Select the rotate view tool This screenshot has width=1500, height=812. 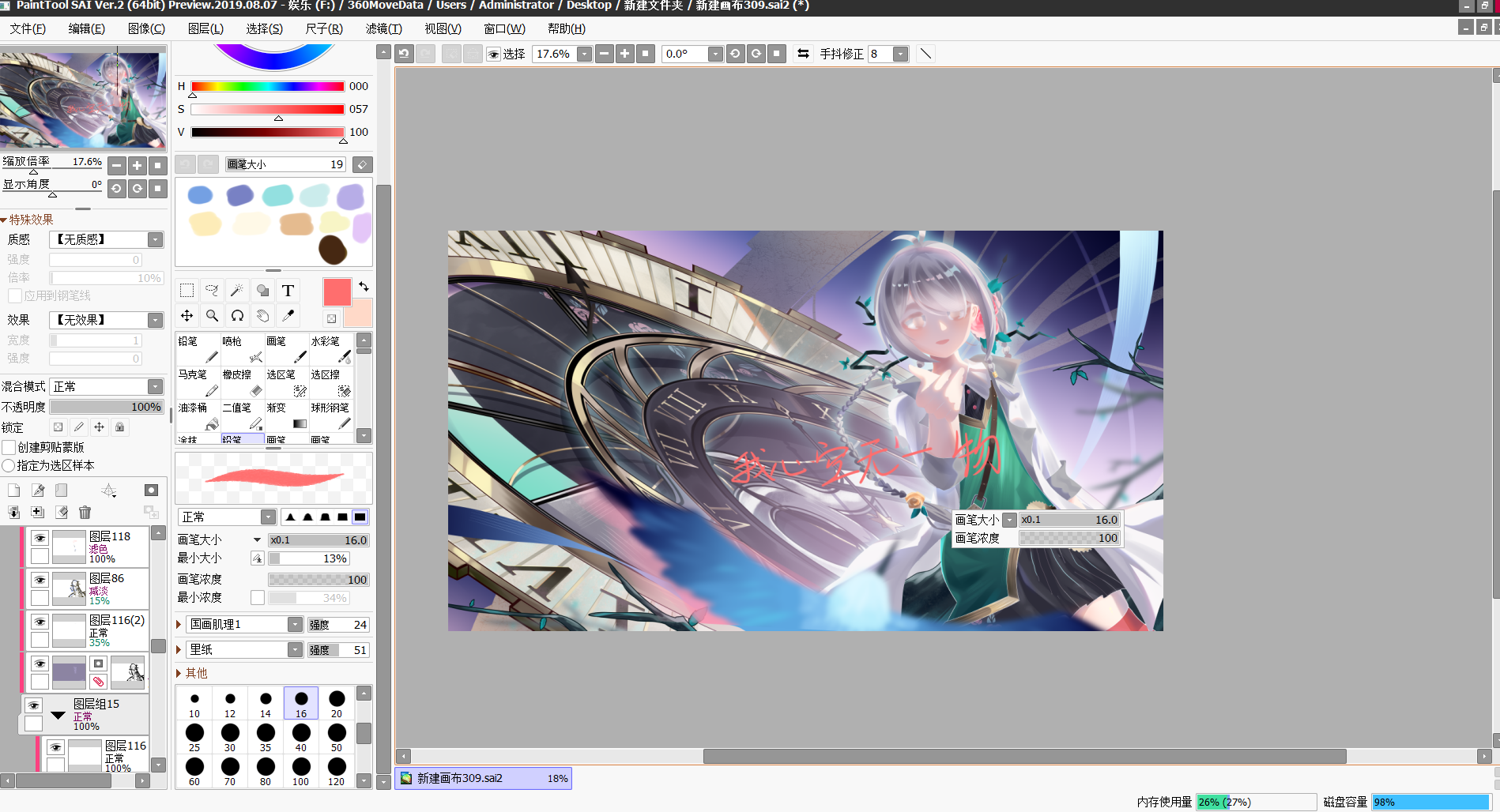pos(237,316)
